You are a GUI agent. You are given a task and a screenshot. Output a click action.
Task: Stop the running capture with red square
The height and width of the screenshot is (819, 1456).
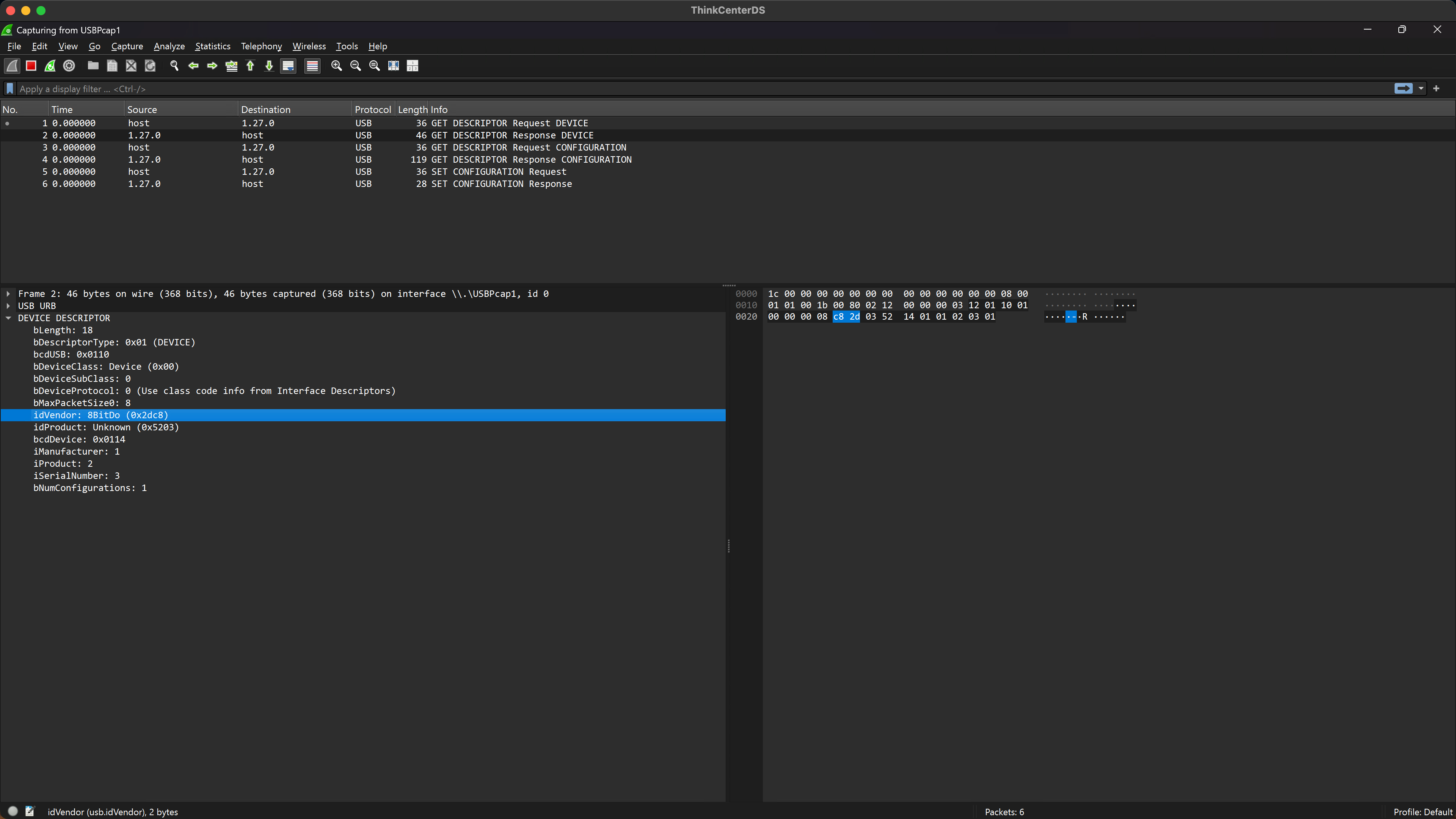(x=31, y=66)
